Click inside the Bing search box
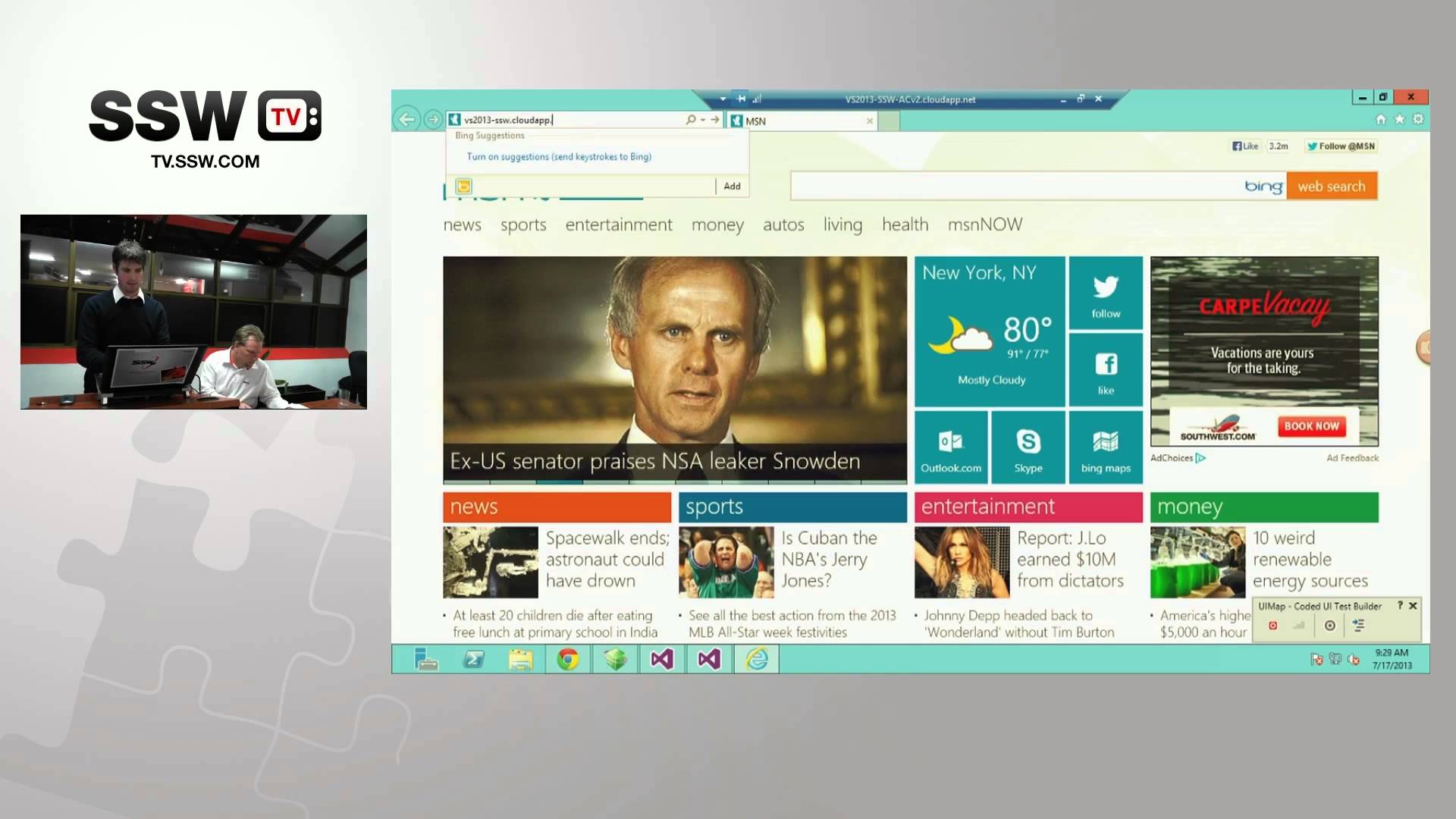Image resolution: width=1456 pixels, height=819 pixels. tap(1016, 187)
